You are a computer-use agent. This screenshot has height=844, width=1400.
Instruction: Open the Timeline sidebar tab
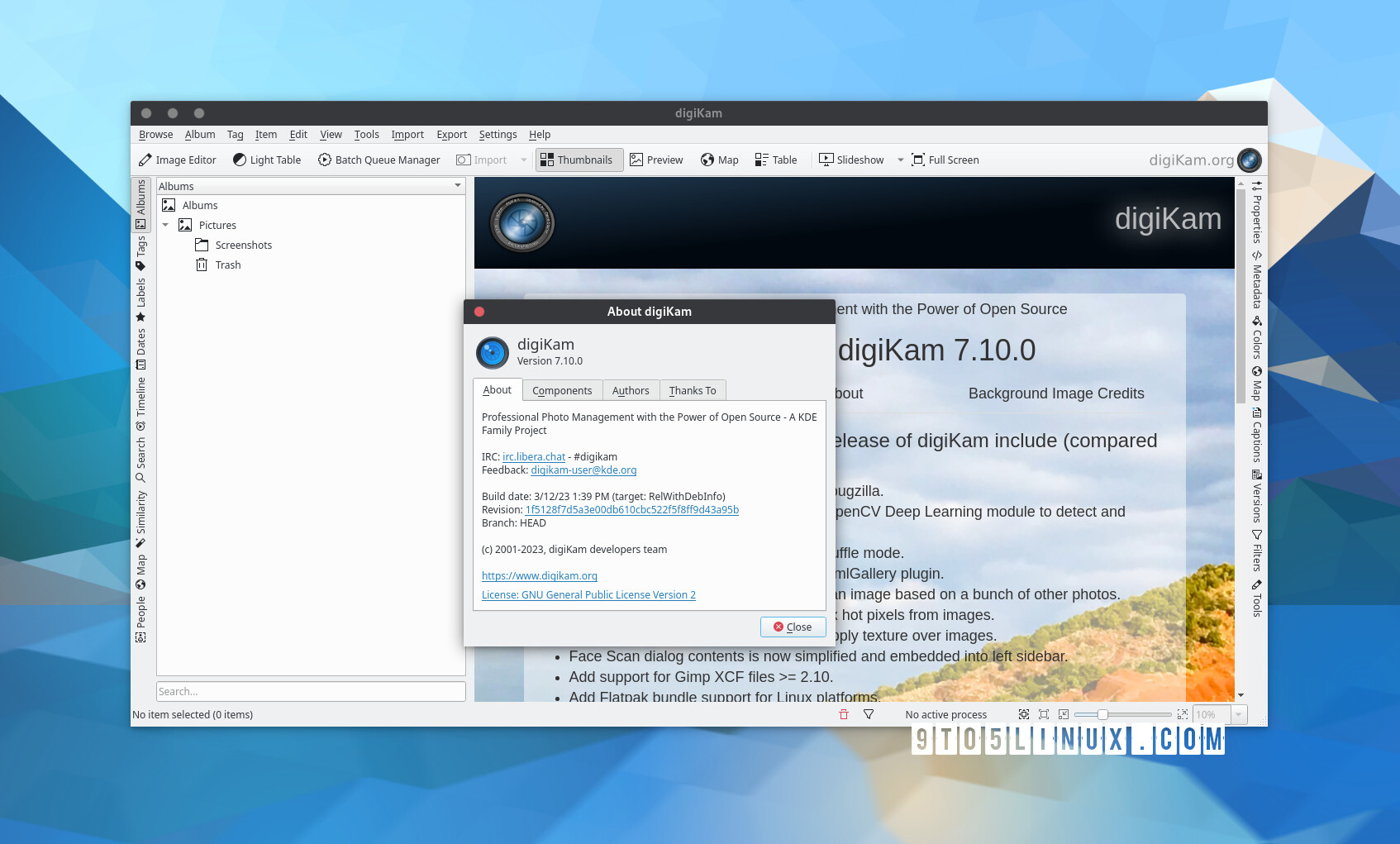coord(140,404)
